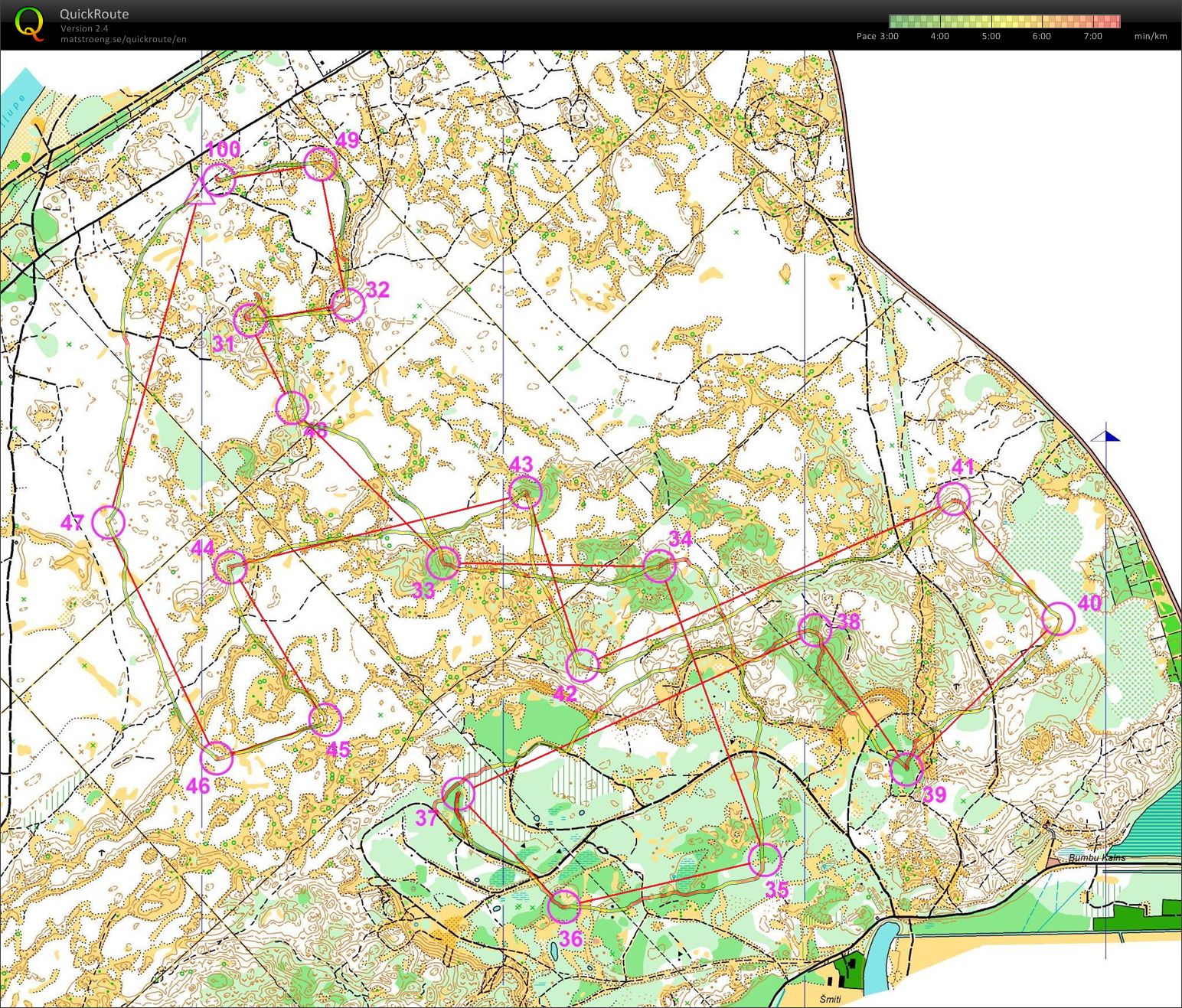Select control circle 36
The height and width of the screenshot is (1008, 1182).
coord(564,907)
